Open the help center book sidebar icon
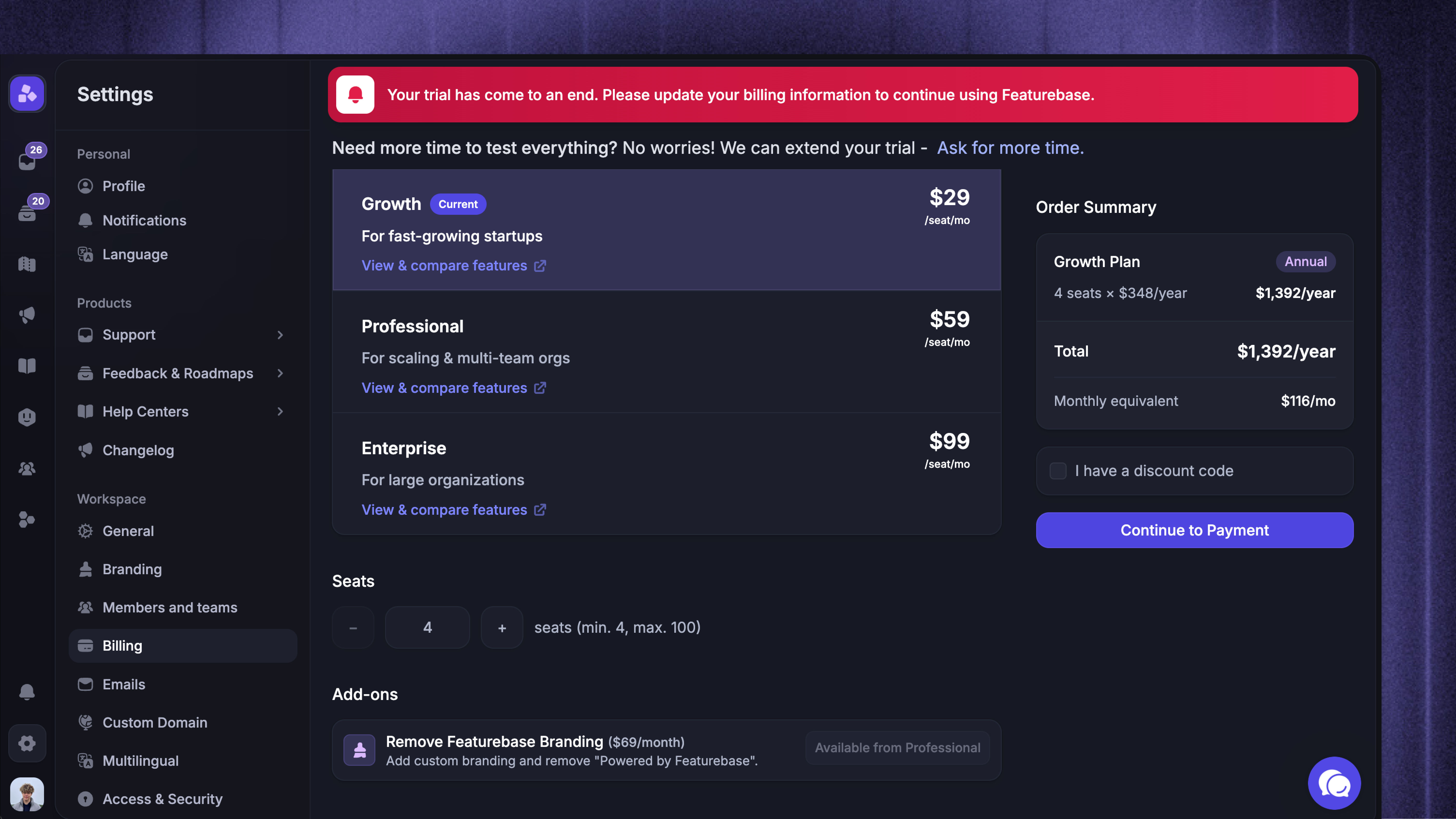 (x=27, y=366)
